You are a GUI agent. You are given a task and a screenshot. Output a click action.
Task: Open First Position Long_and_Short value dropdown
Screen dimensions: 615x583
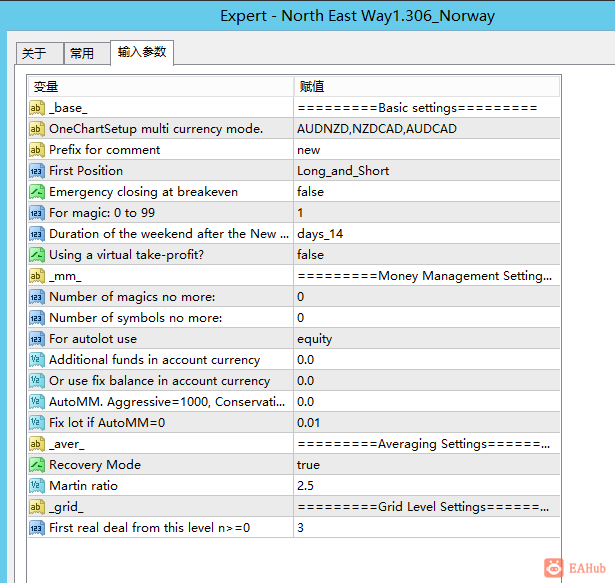pyautogui.click(x=427, y=171)
